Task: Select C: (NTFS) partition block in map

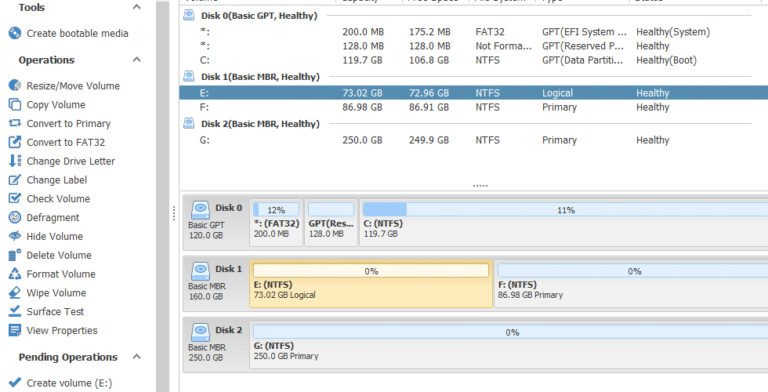Action: click(564, 222)
